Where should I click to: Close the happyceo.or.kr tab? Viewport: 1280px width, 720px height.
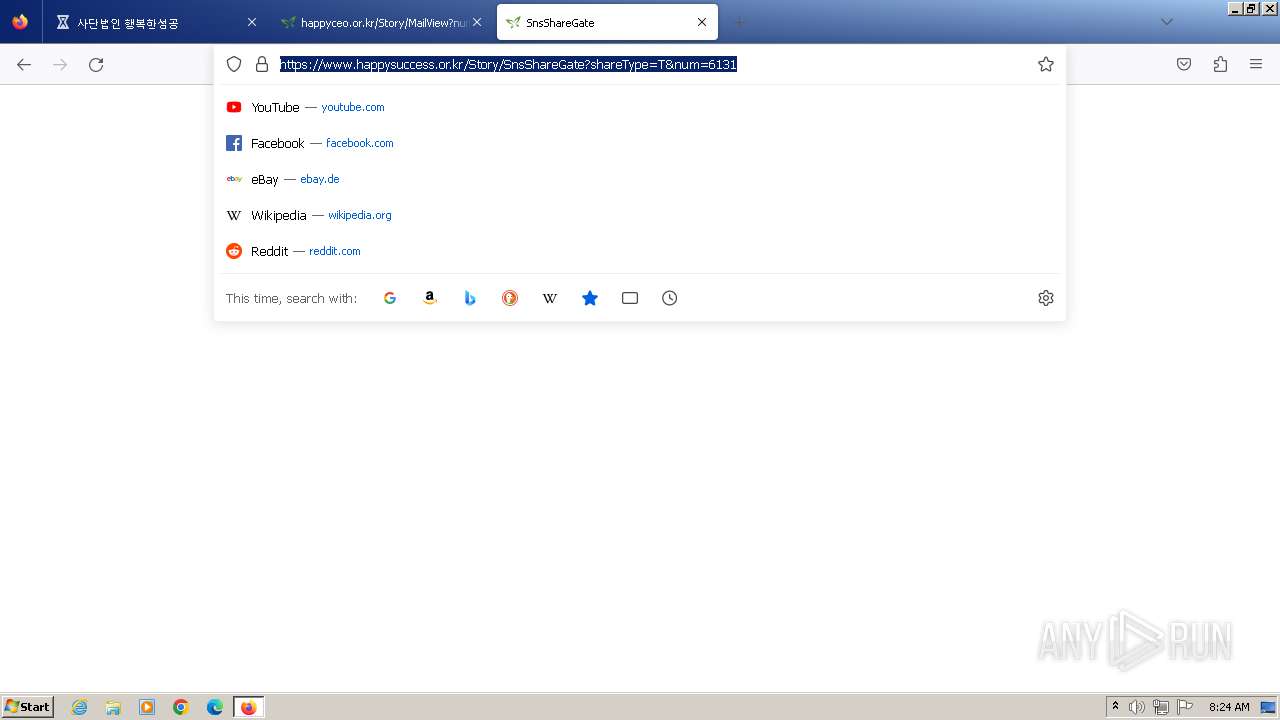[x=477, y=22]
